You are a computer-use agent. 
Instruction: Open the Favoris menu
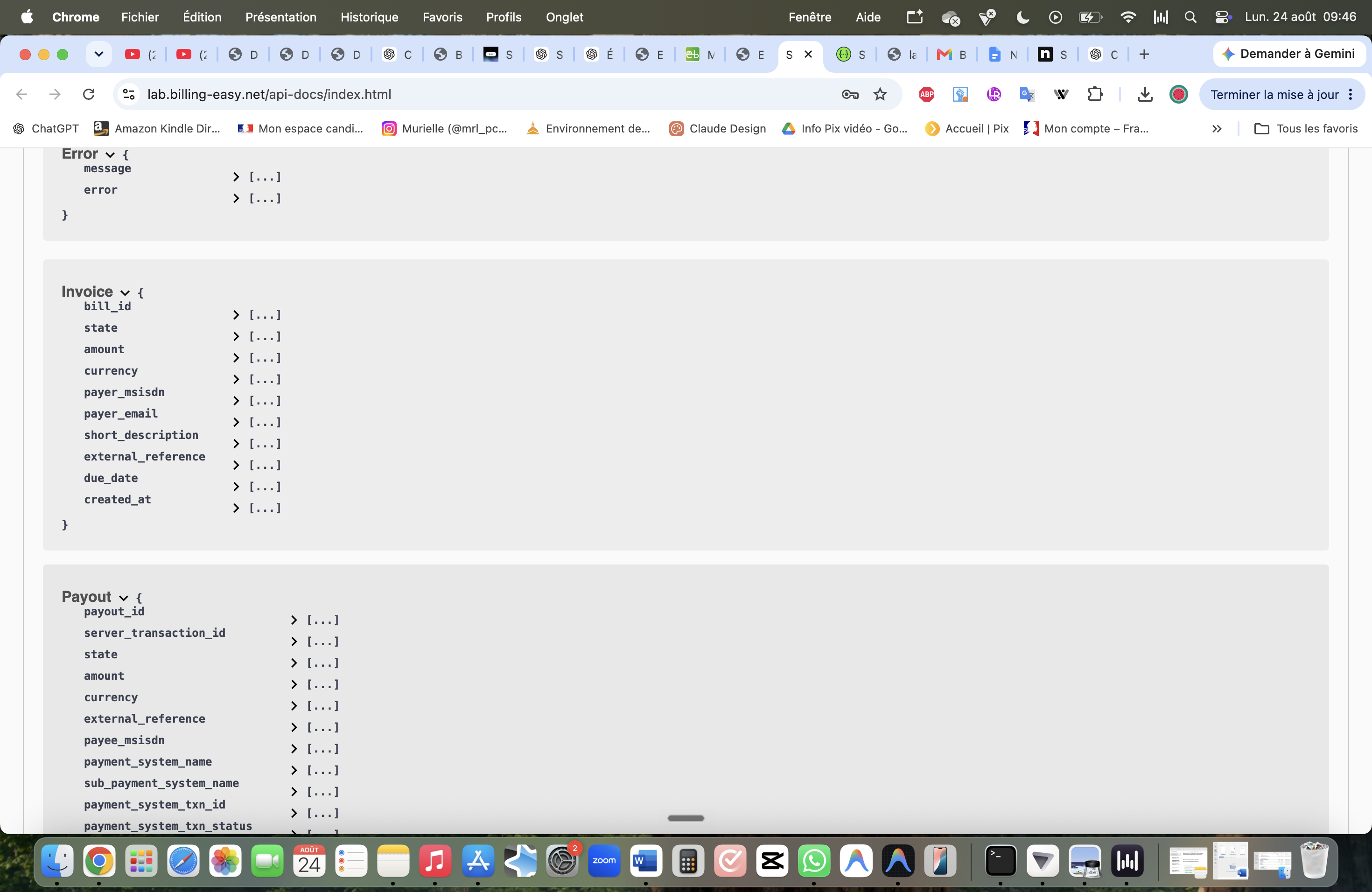(442, 17)
